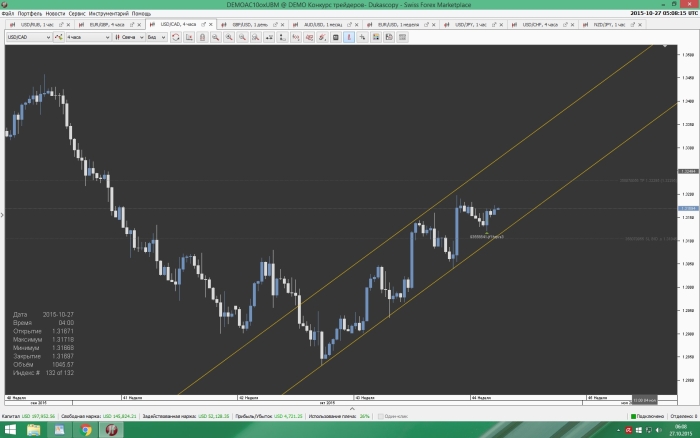Undock the GBP/USD chart tab
This screenshot has height=438, width=700.
(x=275, y=25)
